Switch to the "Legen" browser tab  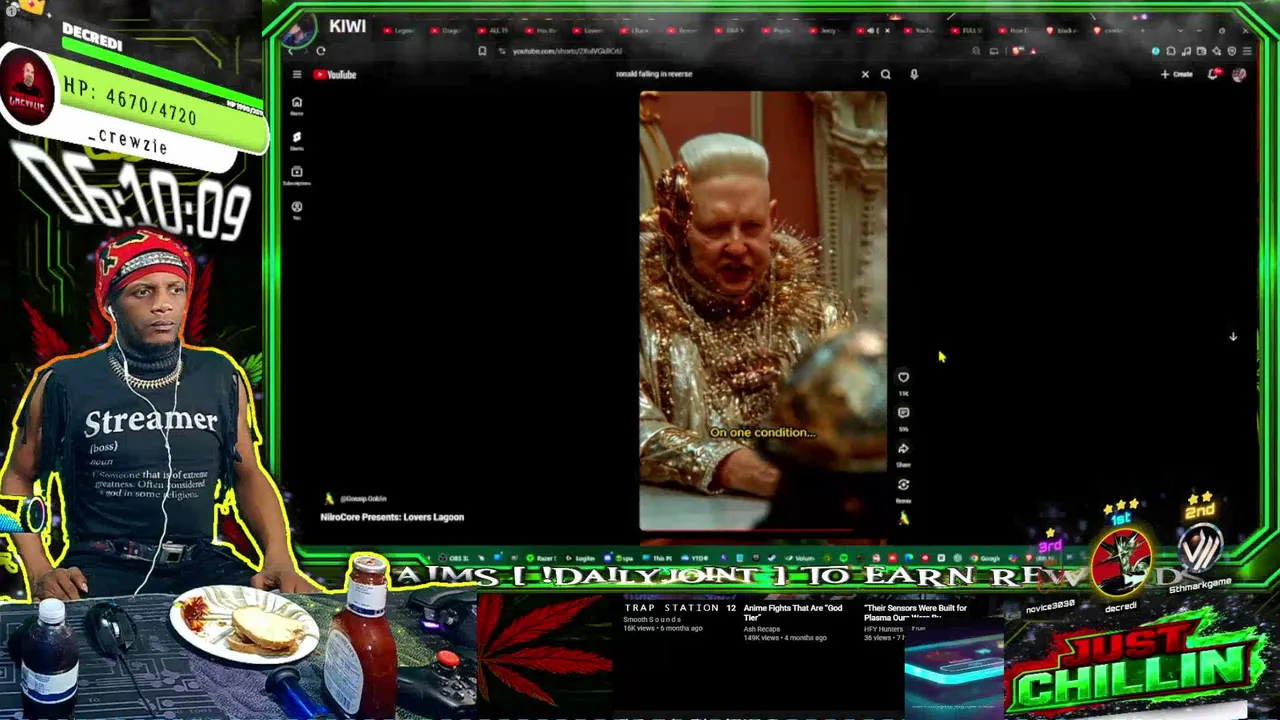400,31
